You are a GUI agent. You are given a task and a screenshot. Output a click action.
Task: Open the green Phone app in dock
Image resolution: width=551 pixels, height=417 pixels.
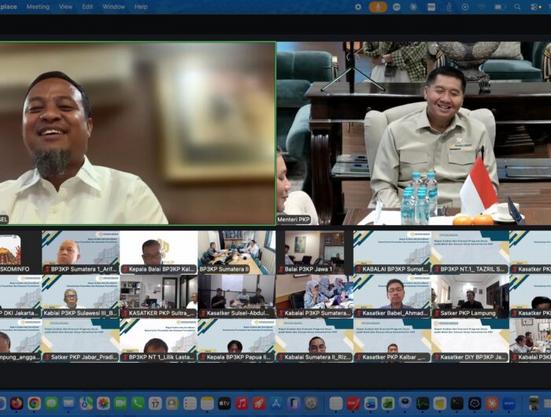[x=138, y=403]
